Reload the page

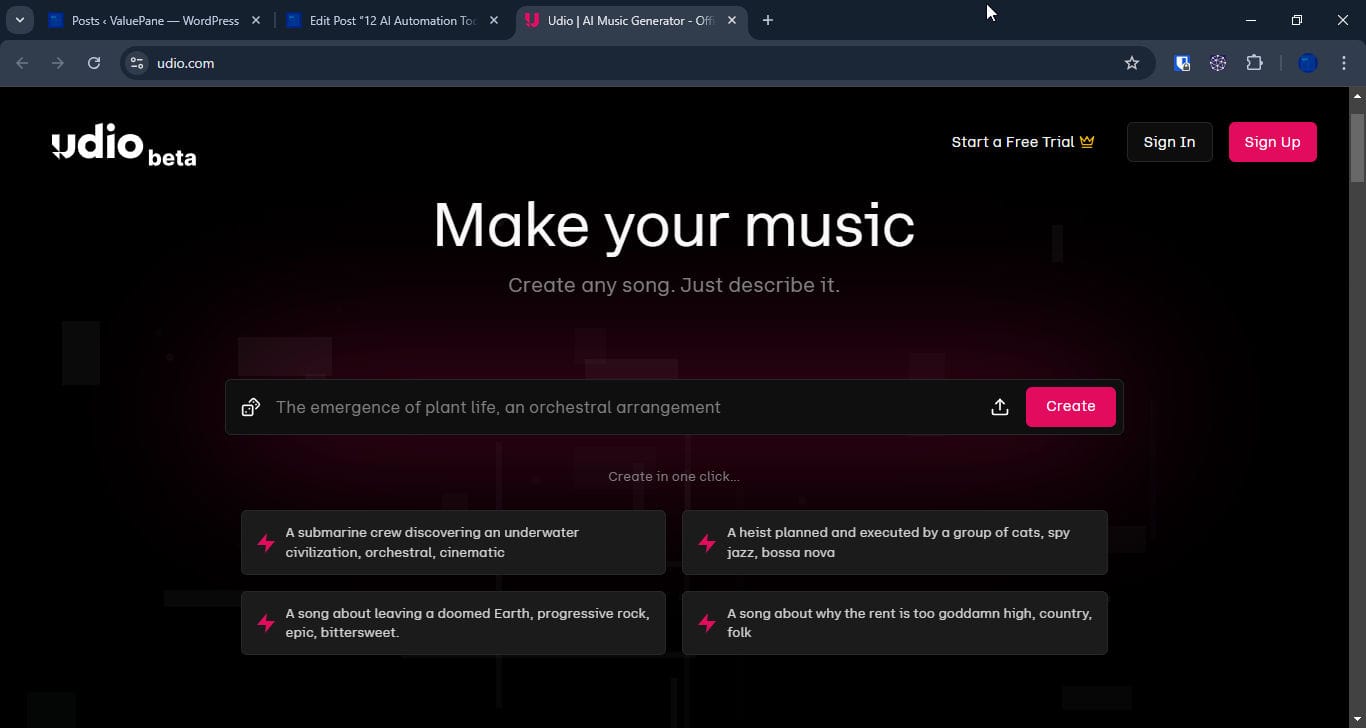click(94, 63)
